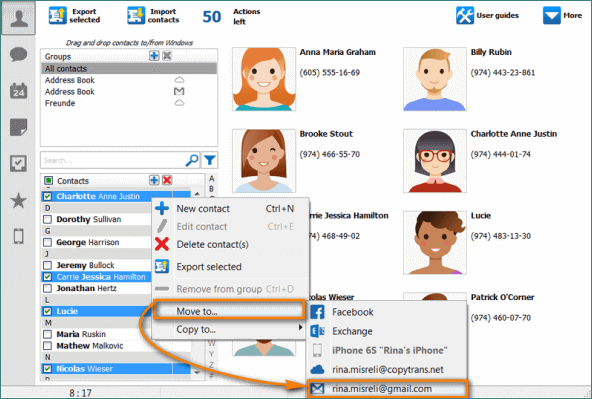Open the contact filter funnel icon
This screenshot has height=399, width=592.
pos(210,160)
